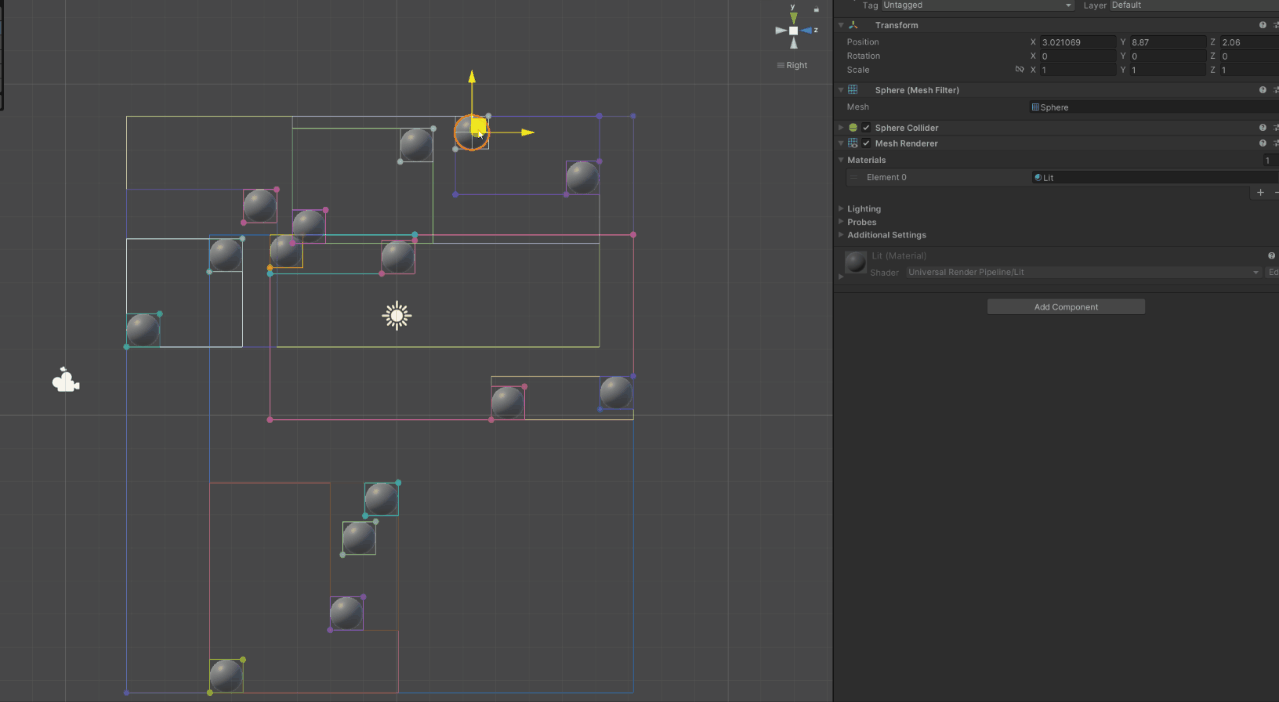Viewport: 1279px width, 702px height.
Task: Open Transform component help via question mark icon
Action: [1262, 24]
